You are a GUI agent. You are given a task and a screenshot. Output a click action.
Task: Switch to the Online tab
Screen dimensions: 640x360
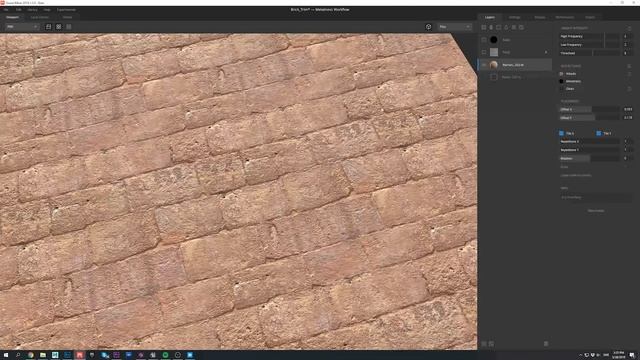pyautogui.click(x=67, y=17)
